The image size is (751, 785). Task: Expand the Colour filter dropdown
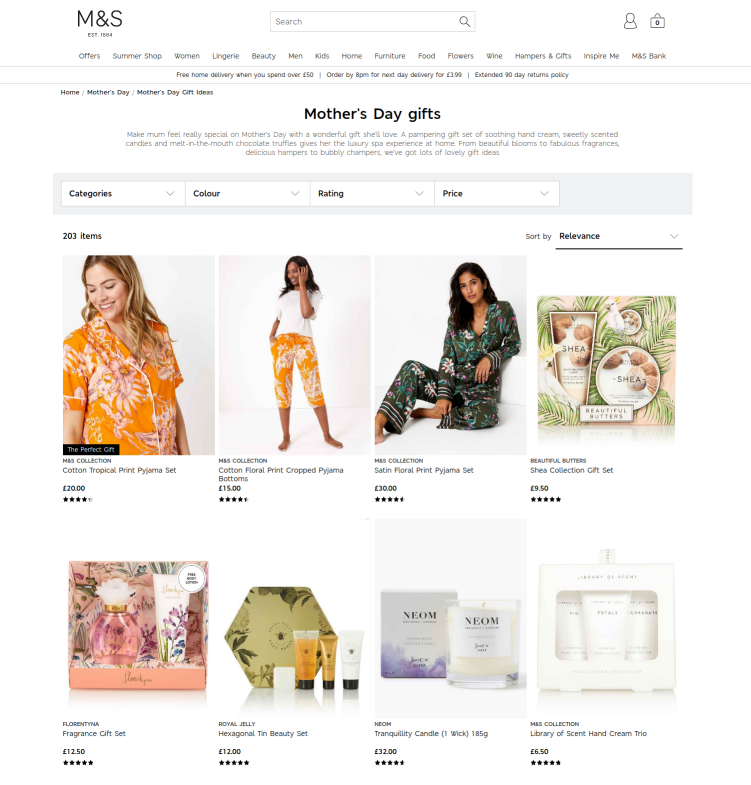(248, 194)
